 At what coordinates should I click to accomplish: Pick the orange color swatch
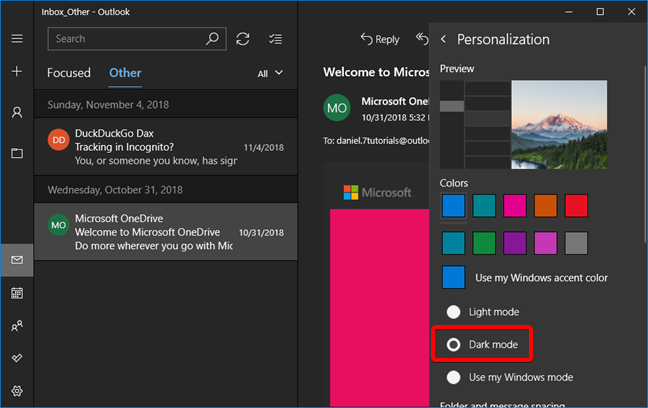(x=546, y=205)
